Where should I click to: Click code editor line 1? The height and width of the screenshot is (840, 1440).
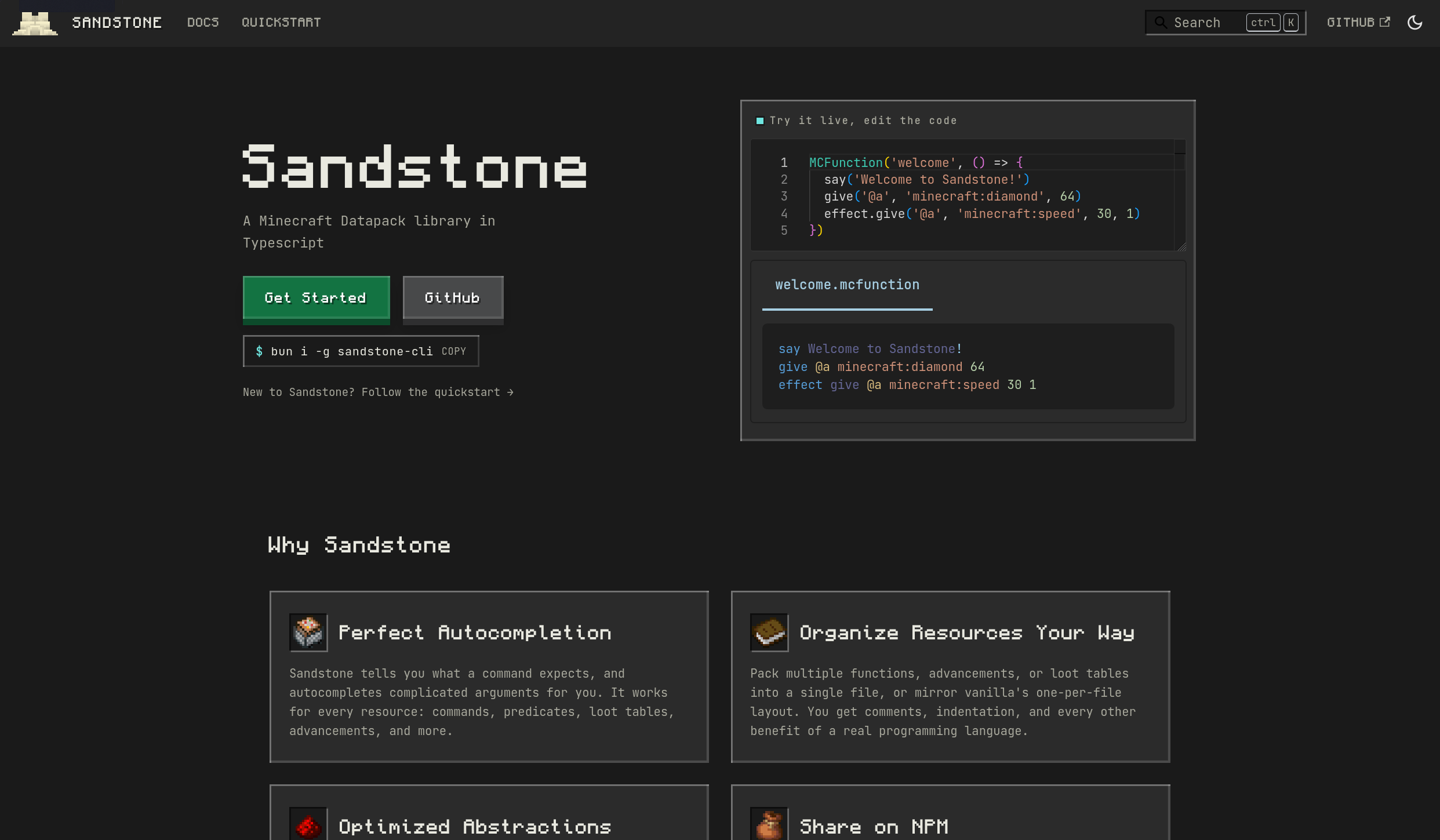(x=917, y=163)
